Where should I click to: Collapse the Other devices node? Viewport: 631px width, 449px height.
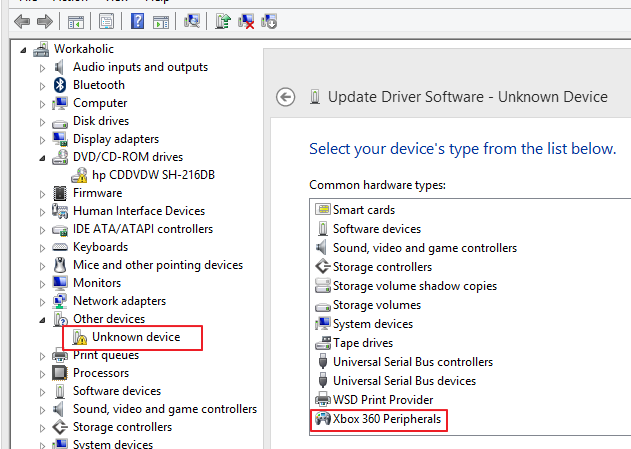(x=42, y=320)
